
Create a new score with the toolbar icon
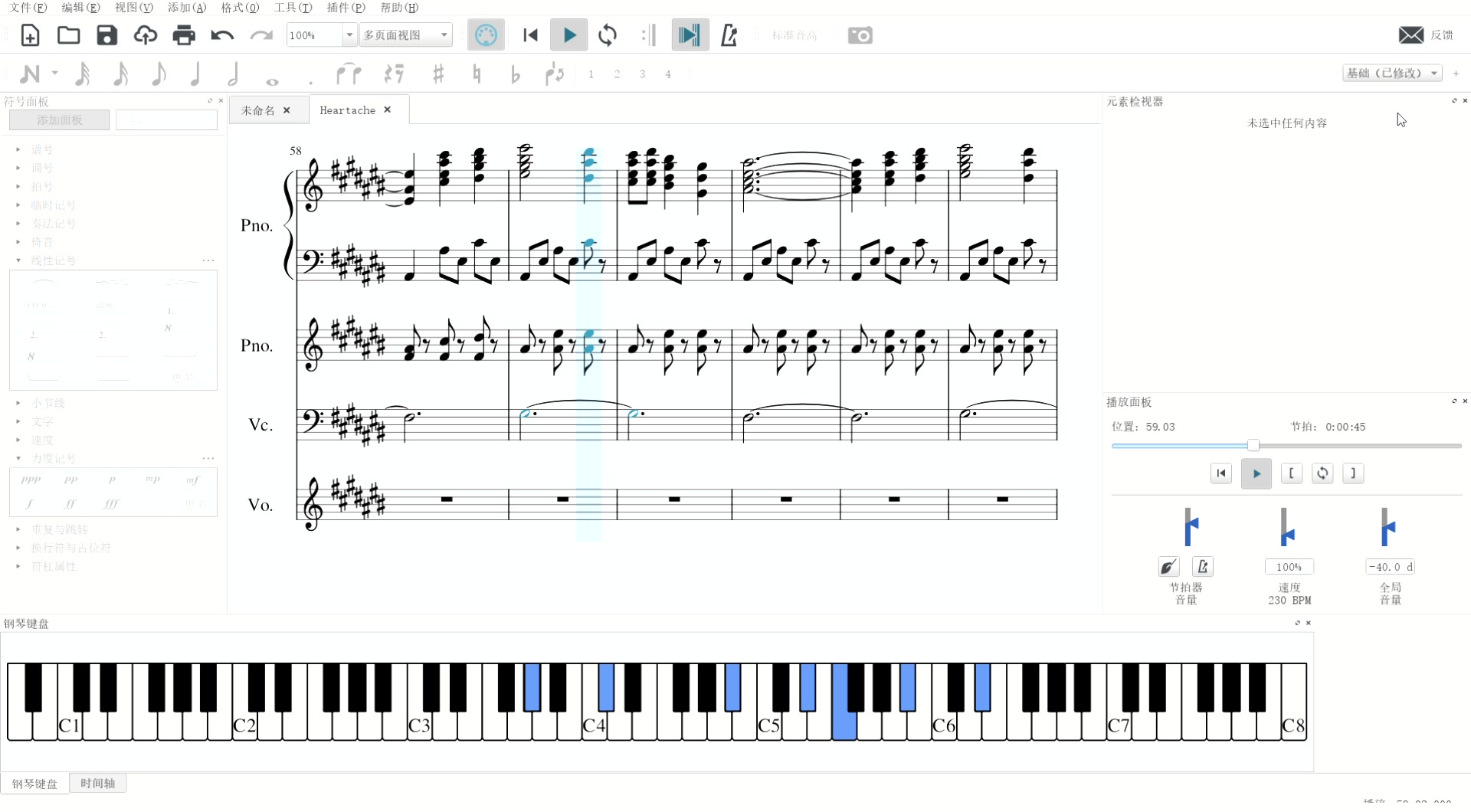30,35
